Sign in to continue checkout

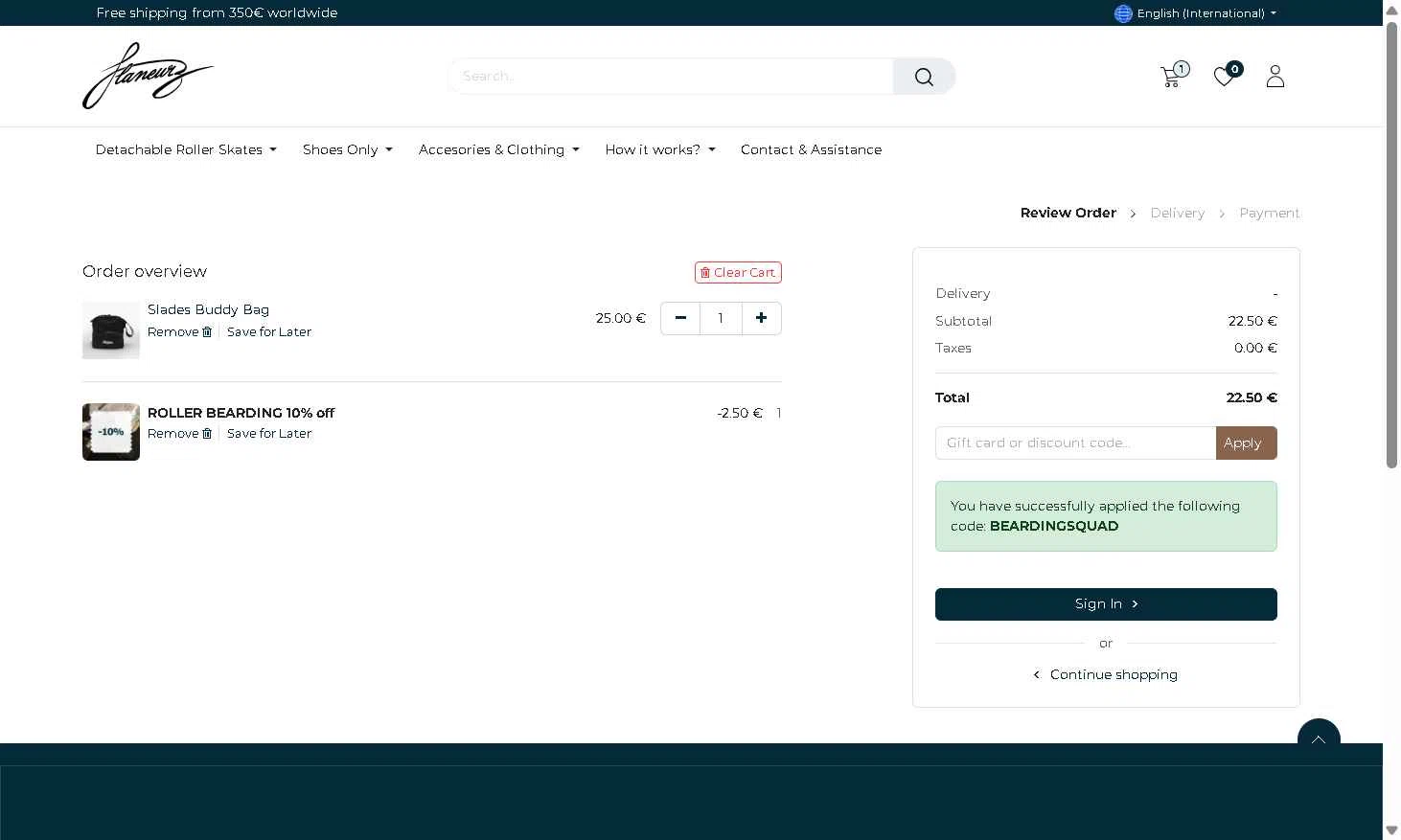tap(1106, 604)
